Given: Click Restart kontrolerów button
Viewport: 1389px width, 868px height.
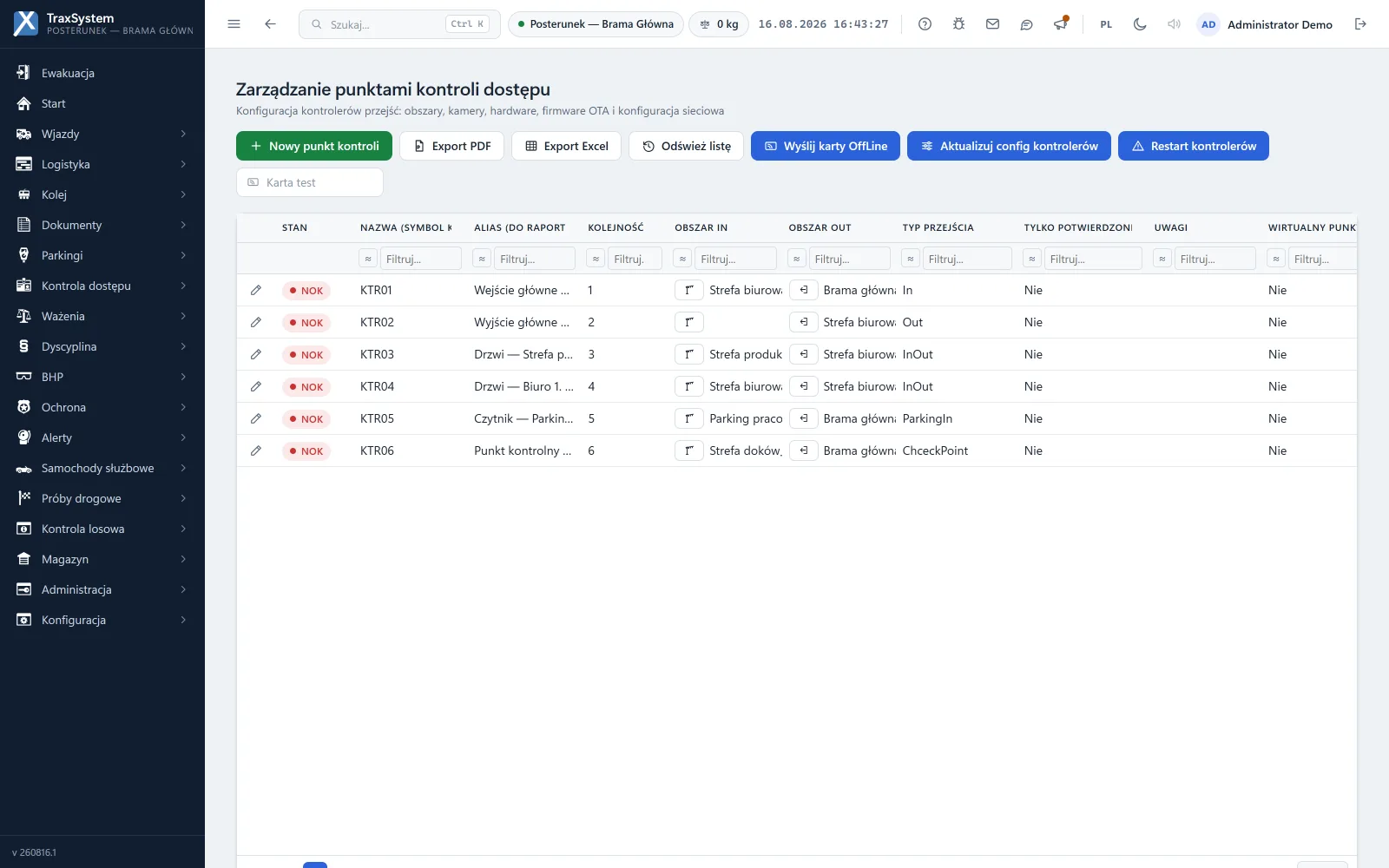Looking at the screenshot, I should (1194, 146).
